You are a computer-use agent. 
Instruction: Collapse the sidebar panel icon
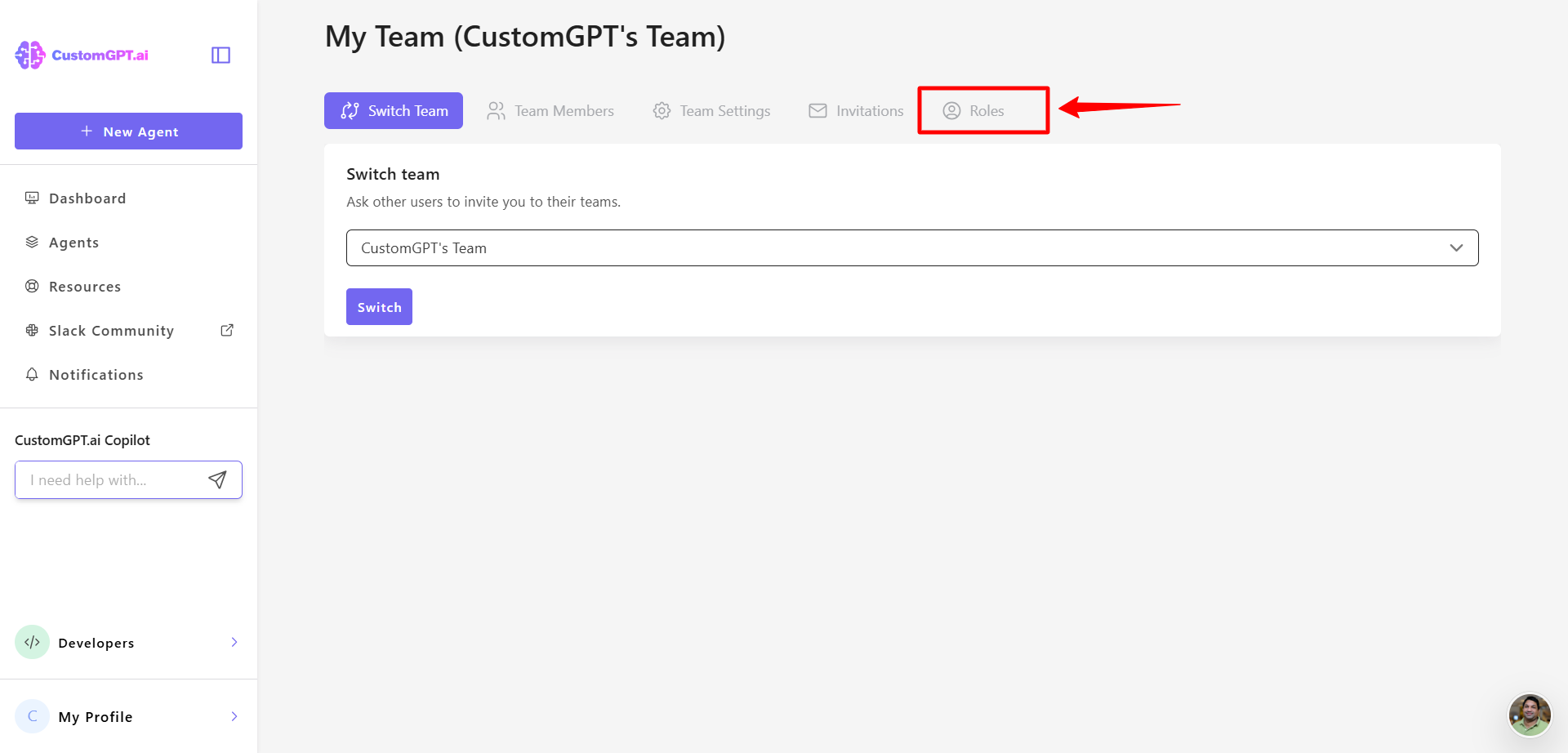coord(220,55)
